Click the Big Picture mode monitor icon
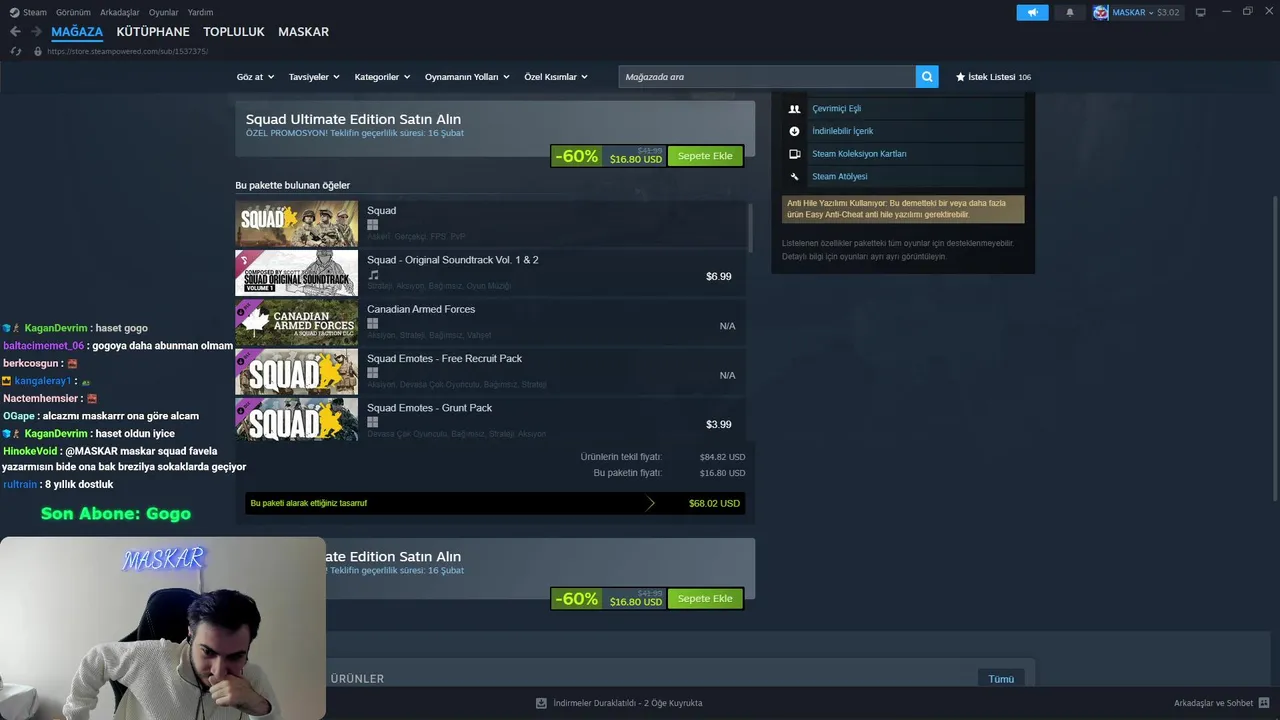1280x720 pixels. (x=1200, y=12)
